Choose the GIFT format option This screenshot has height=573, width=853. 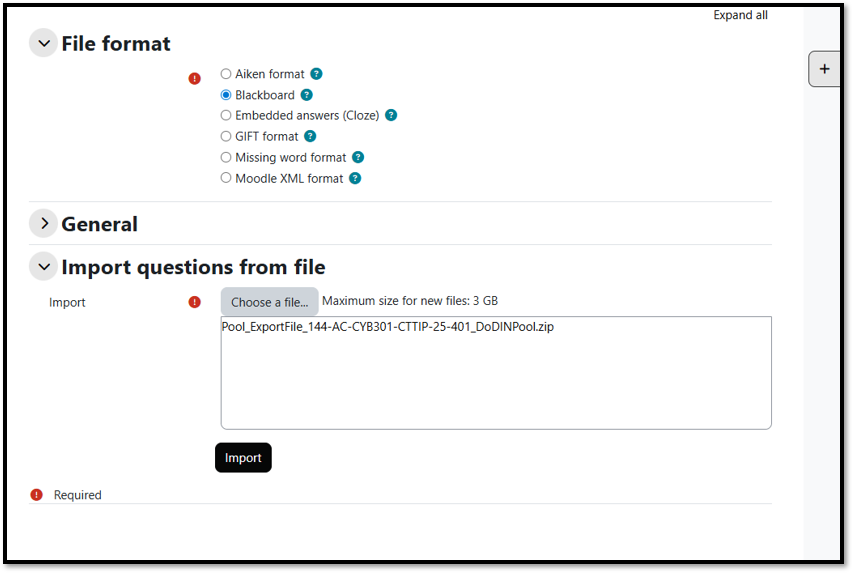point(226,136)
